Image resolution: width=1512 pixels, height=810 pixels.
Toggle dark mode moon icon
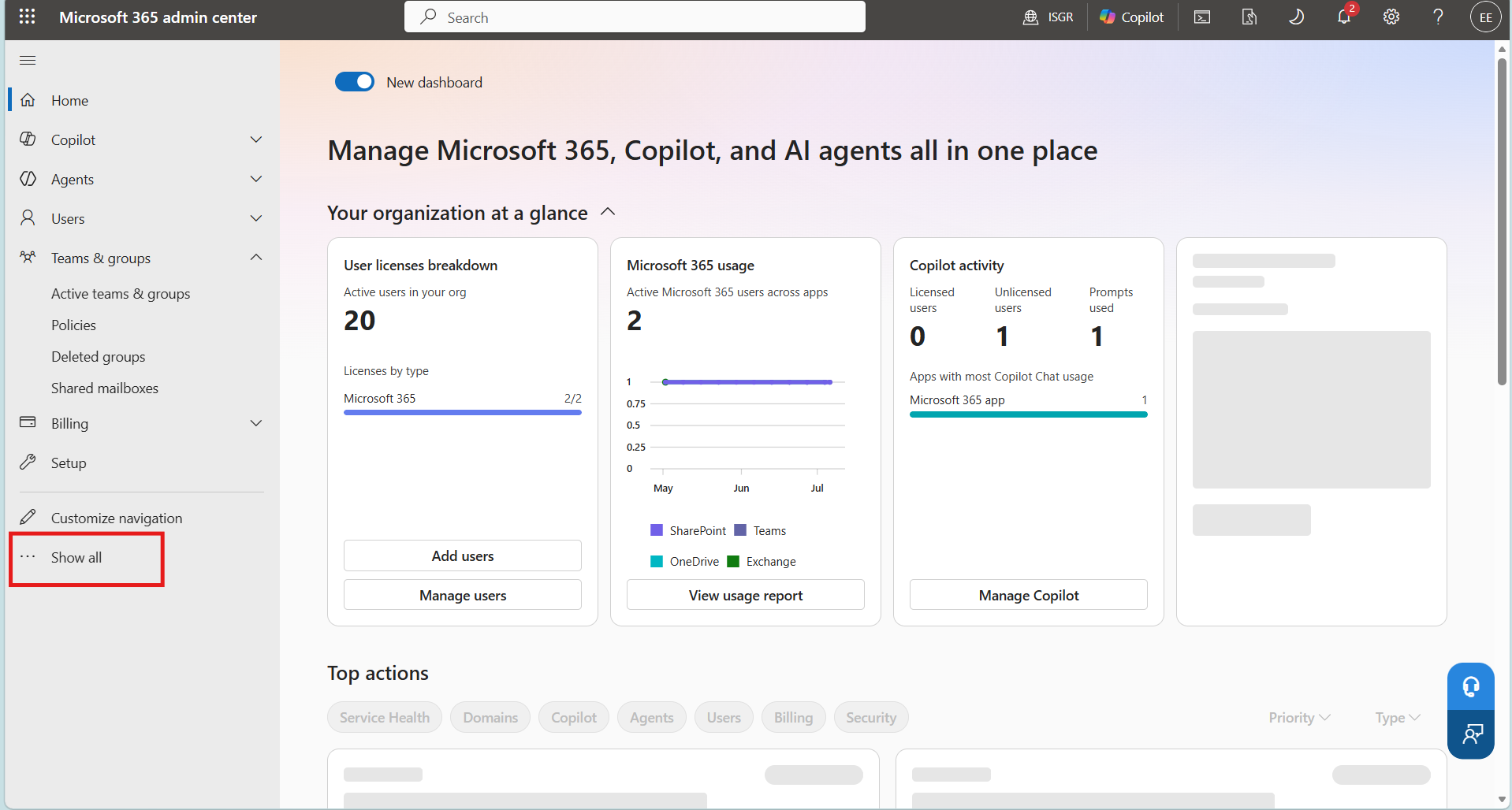1297,17
